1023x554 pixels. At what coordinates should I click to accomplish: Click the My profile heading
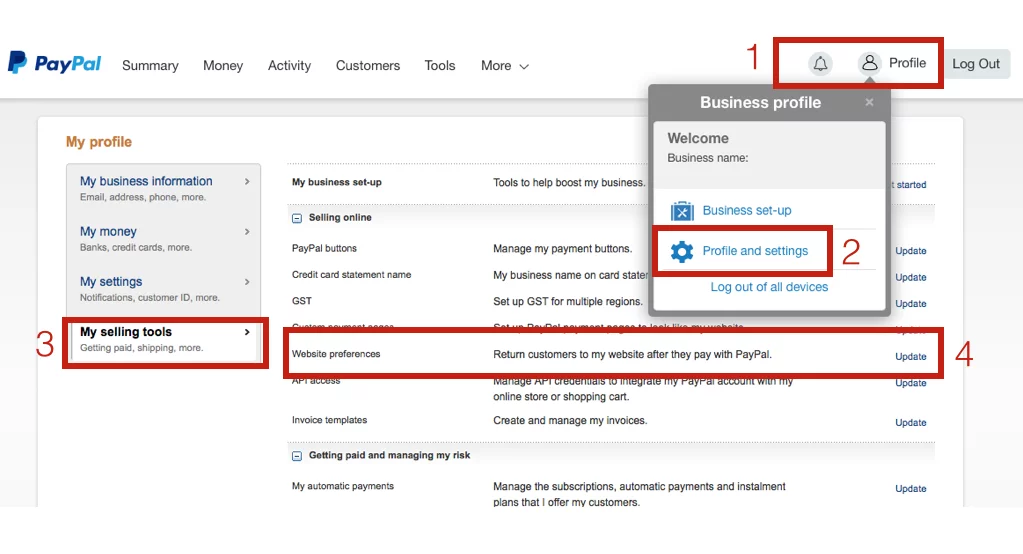(x=99, y=142)
